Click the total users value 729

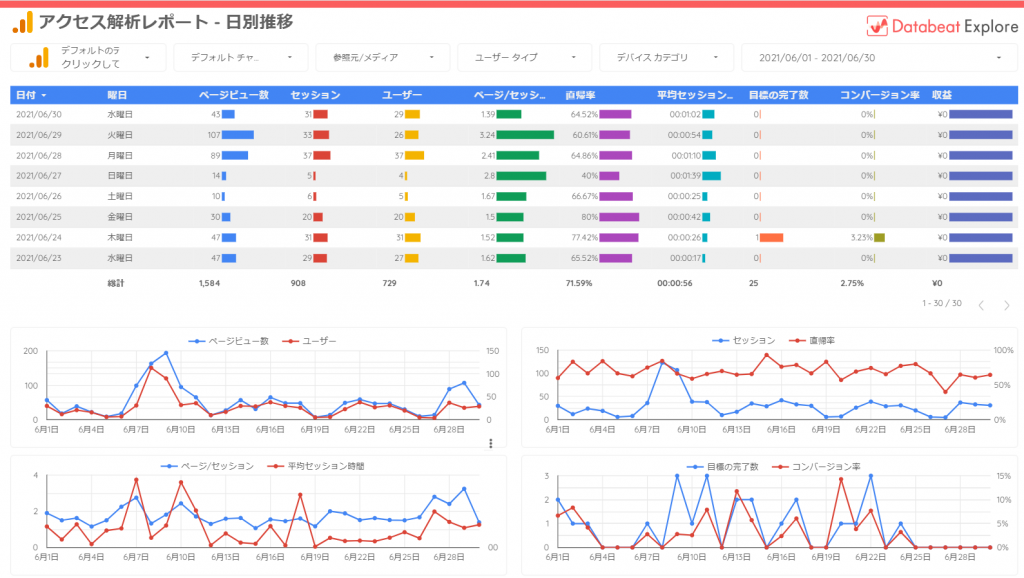389,283
